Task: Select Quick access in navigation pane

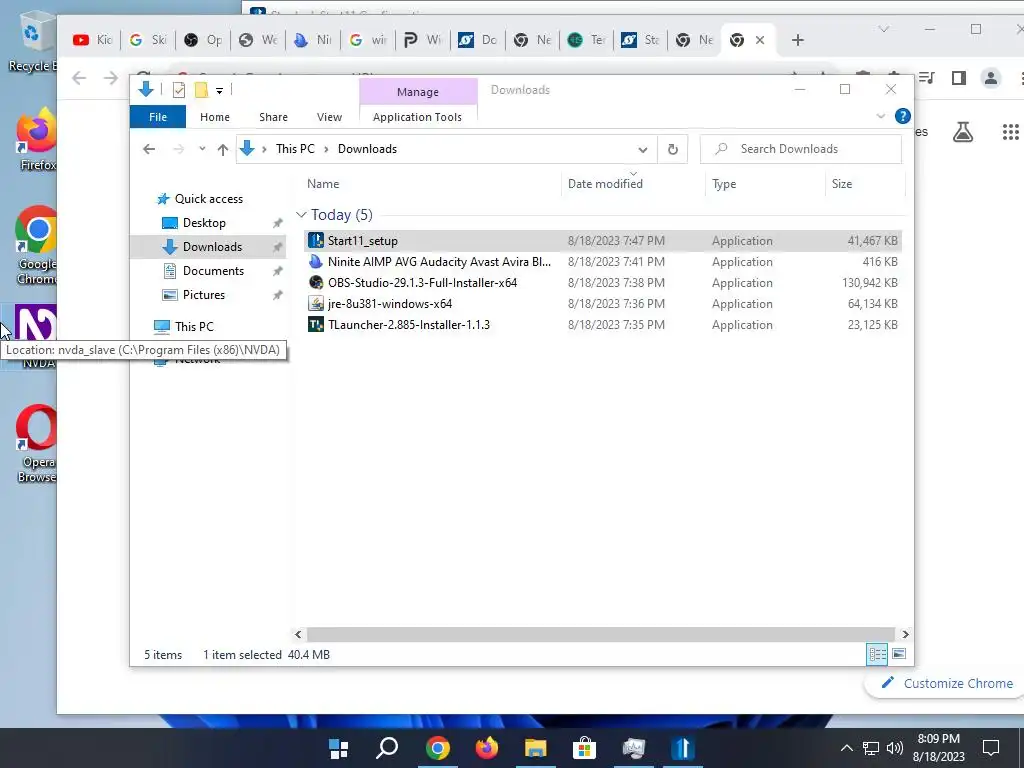Action: click(x=208, y=199)
